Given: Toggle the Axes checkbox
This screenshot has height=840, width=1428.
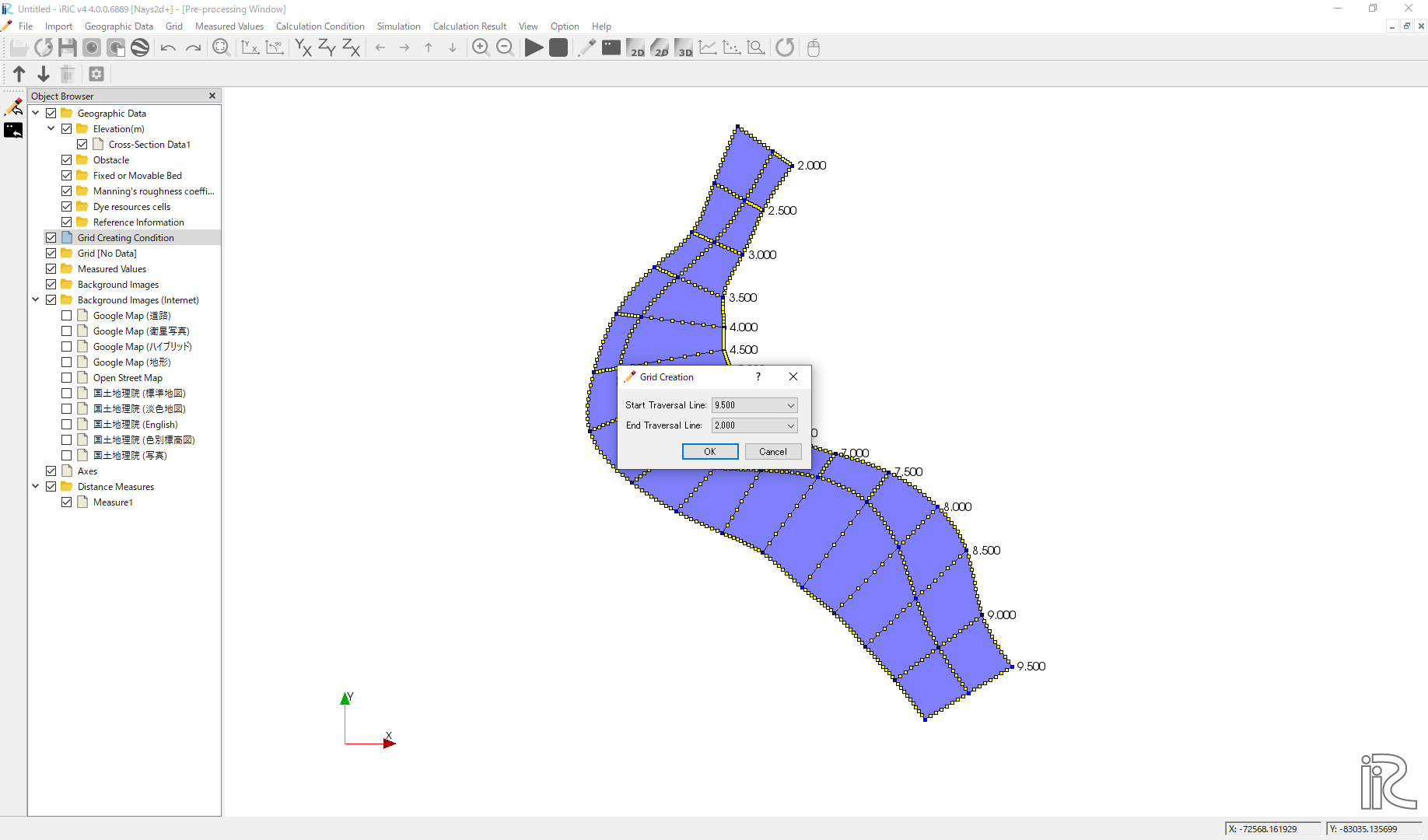Looking at the screenshot, I should 51,471.
